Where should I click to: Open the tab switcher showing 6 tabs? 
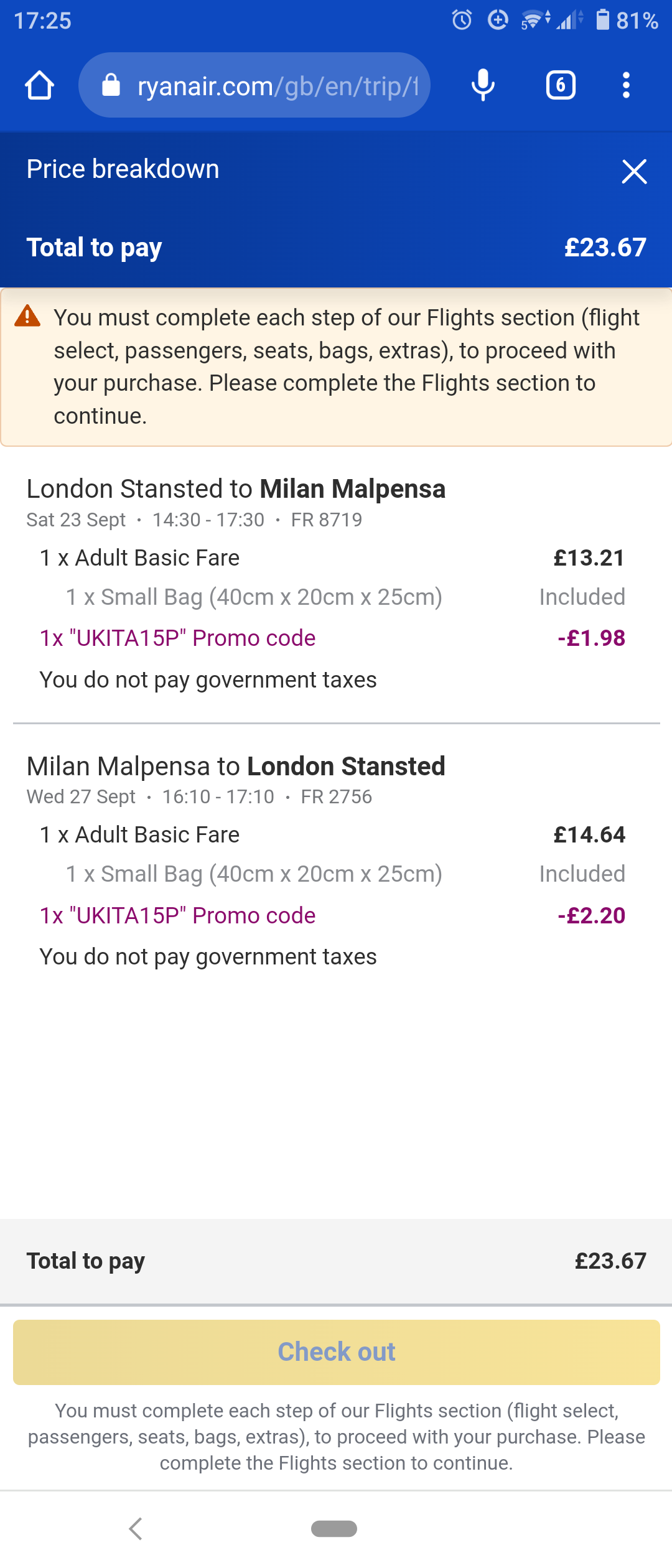click(560, 85)
